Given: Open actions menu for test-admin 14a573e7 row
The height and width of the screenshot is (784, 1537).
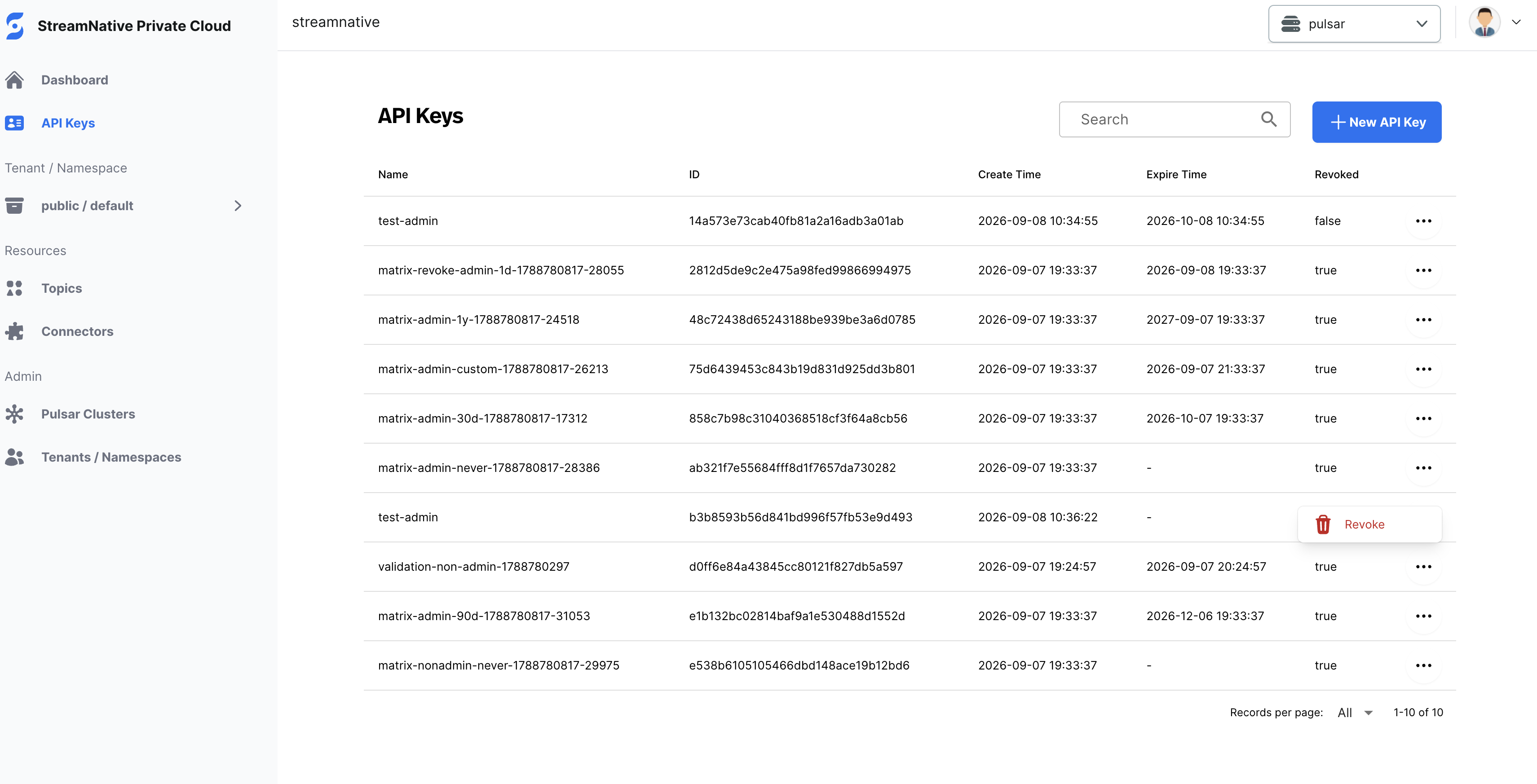Looking at the screenshot, I should tap(1424, 221).
